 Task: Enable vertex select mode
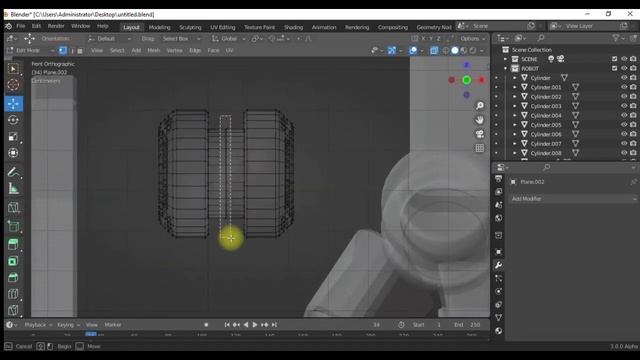(63, 51)
